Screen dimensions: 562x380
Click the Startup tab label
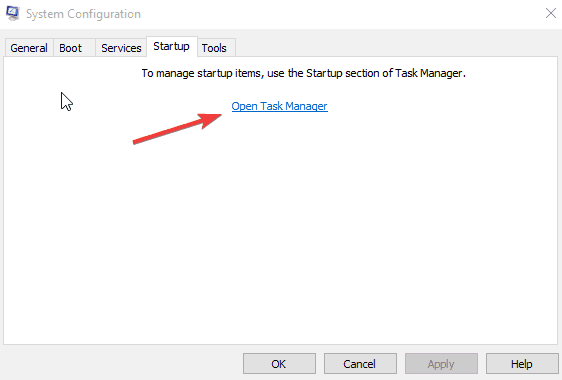click(x=171, y=46)
